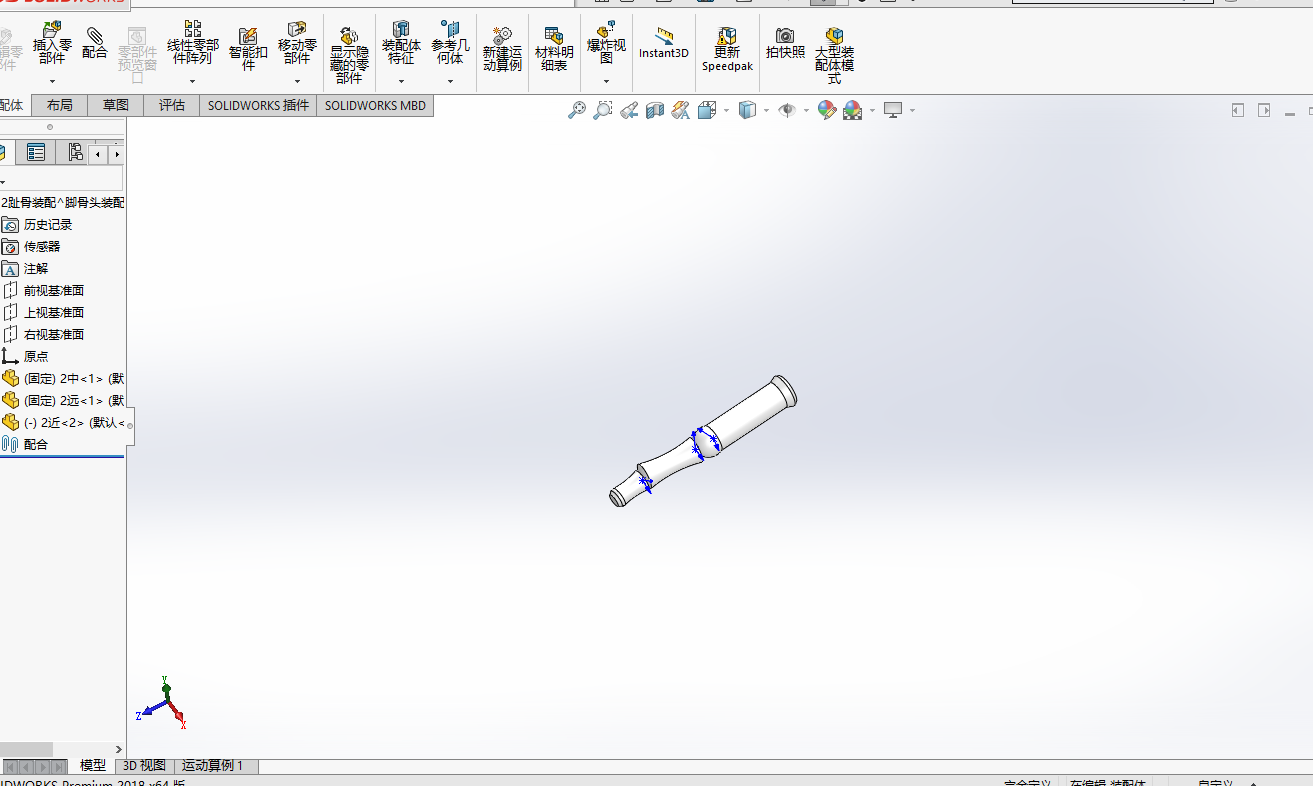Switch to the 布局 tab
This screenshot has width=1313, height=786.
pyautogui.click(x=59, y=105)
